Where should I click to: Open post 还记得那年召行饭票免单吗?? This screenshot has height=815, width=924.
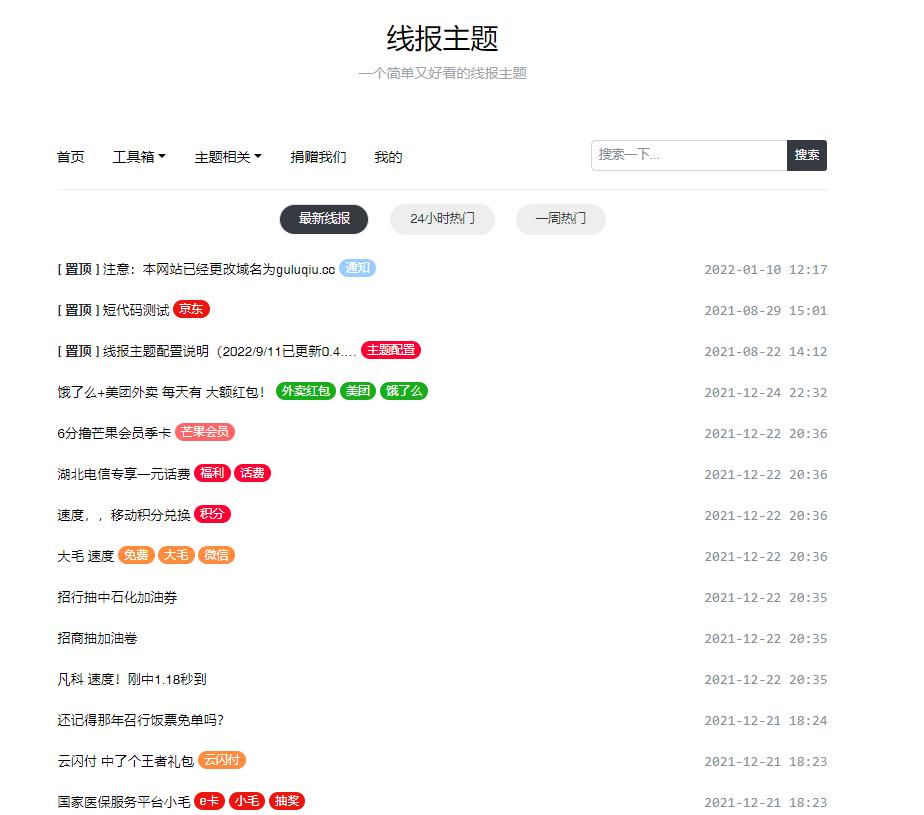141,720
